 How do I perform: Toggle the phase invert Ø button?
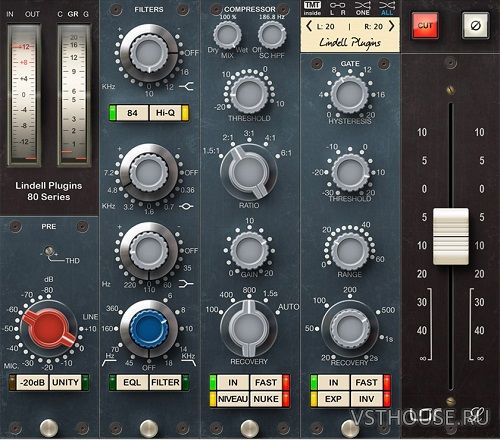[476, 25]
